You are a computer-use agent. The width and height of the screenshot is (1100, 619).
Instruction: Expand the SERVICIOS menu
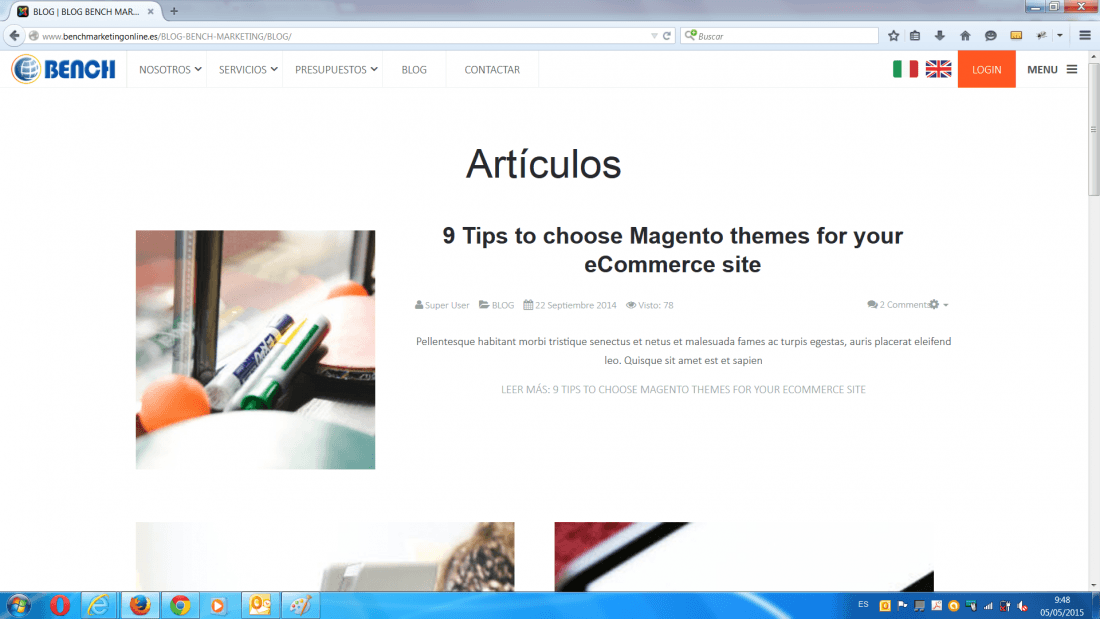pyautogui.click(x=248, y=69)
